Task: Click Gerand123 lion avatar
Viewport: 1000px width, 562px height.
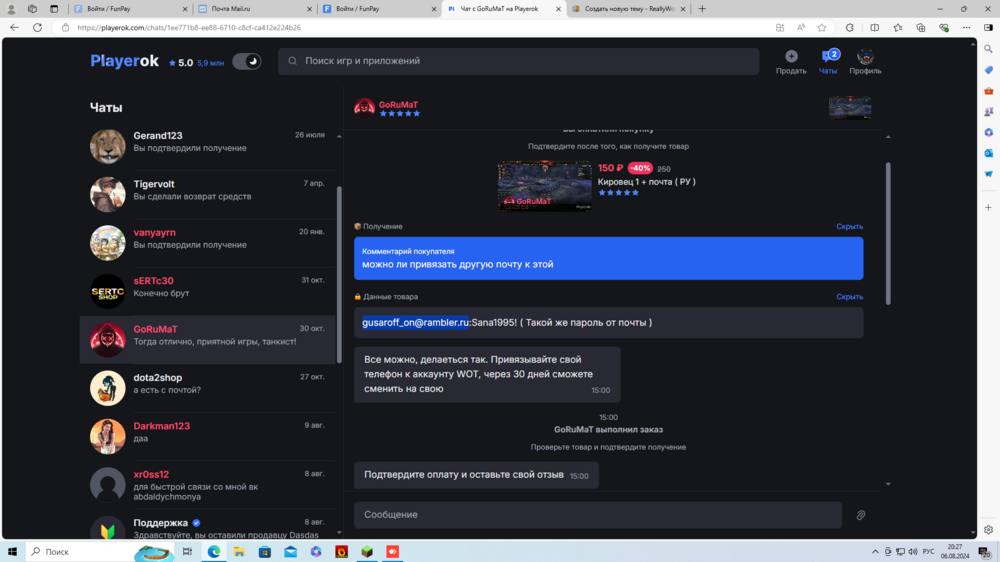Action: coord(108,146)
